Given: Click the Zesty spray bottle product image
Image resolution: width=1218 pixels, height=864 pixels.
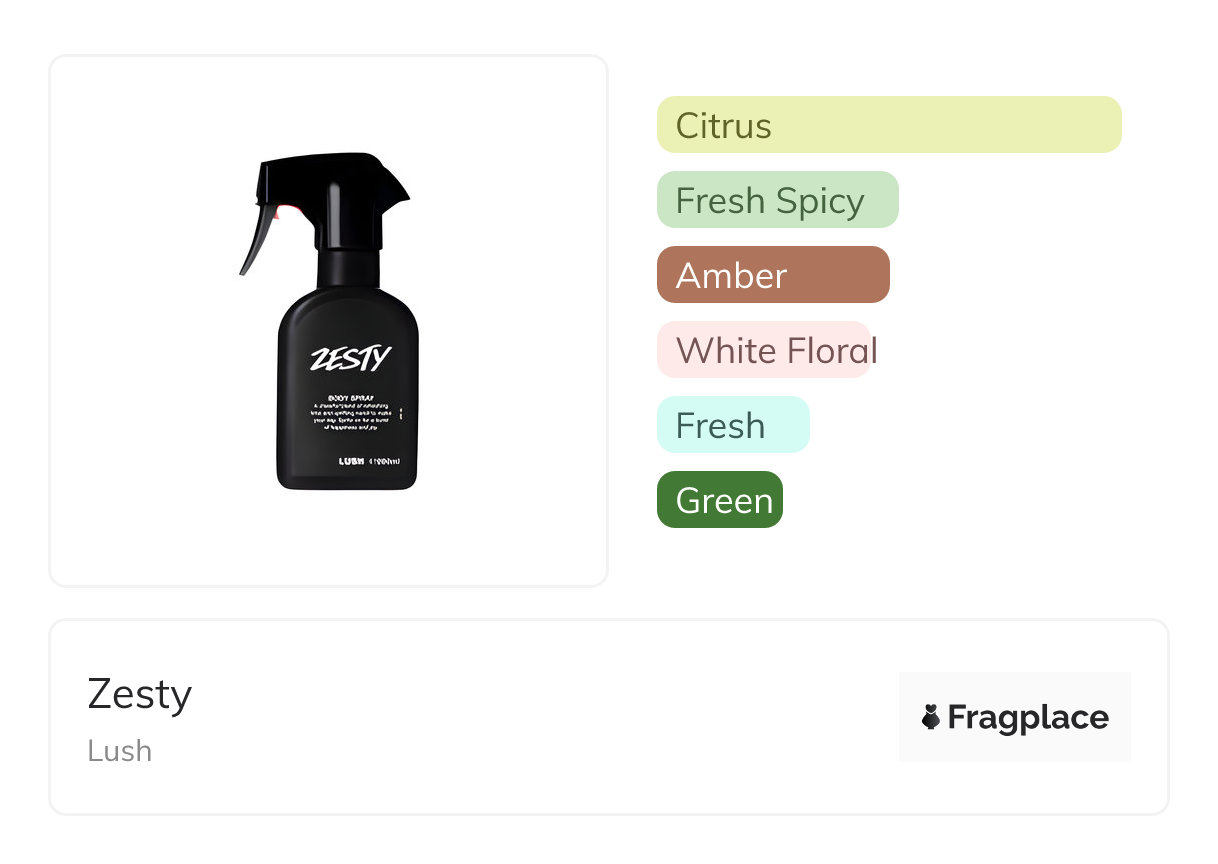Looking at the screenshot, I should pyautogui.click(x=329, y=321).
